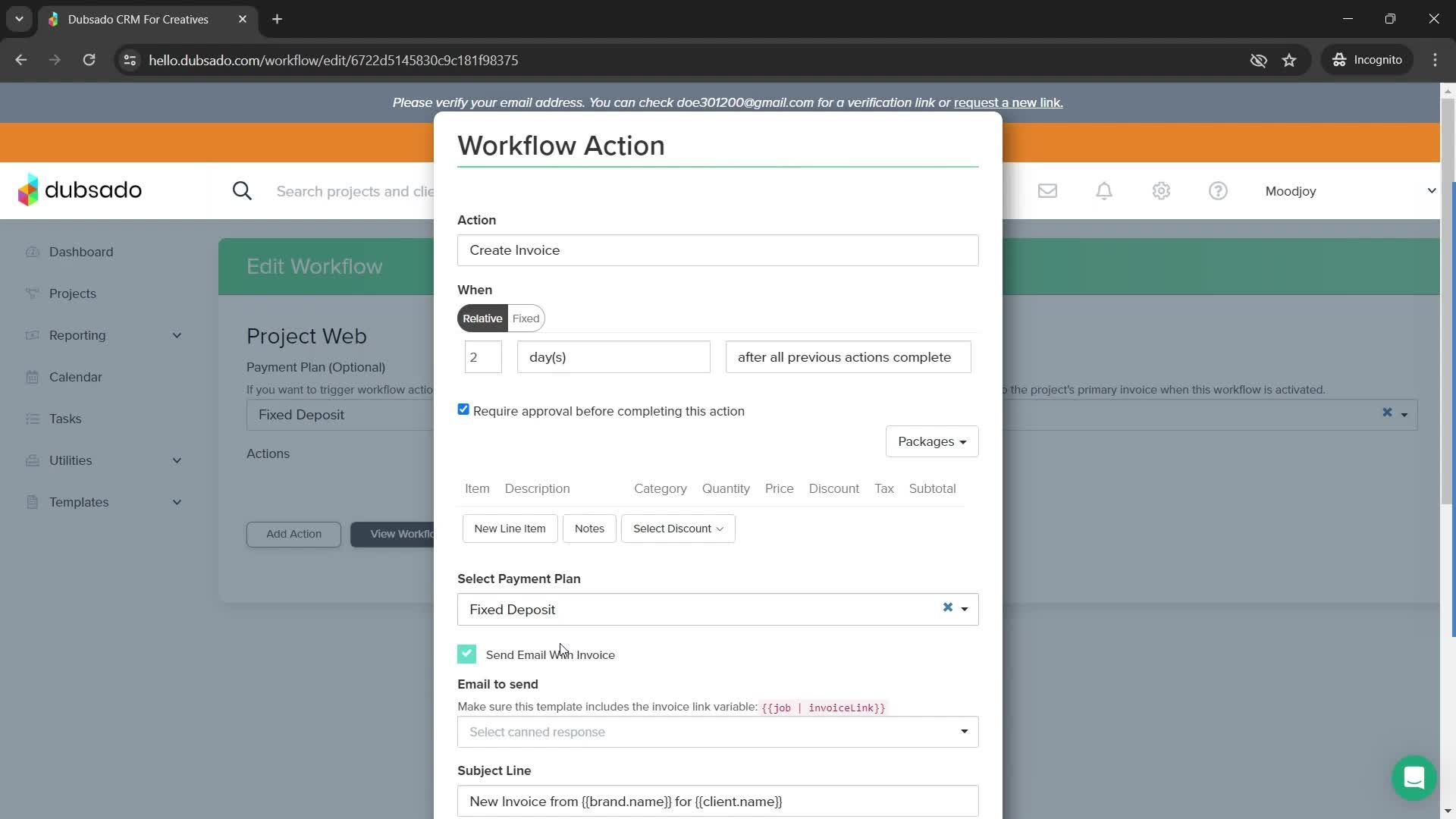1456x819 pixels.
Task: Open the Chrome three-dot menu
Action: [x=1435, y=60]
